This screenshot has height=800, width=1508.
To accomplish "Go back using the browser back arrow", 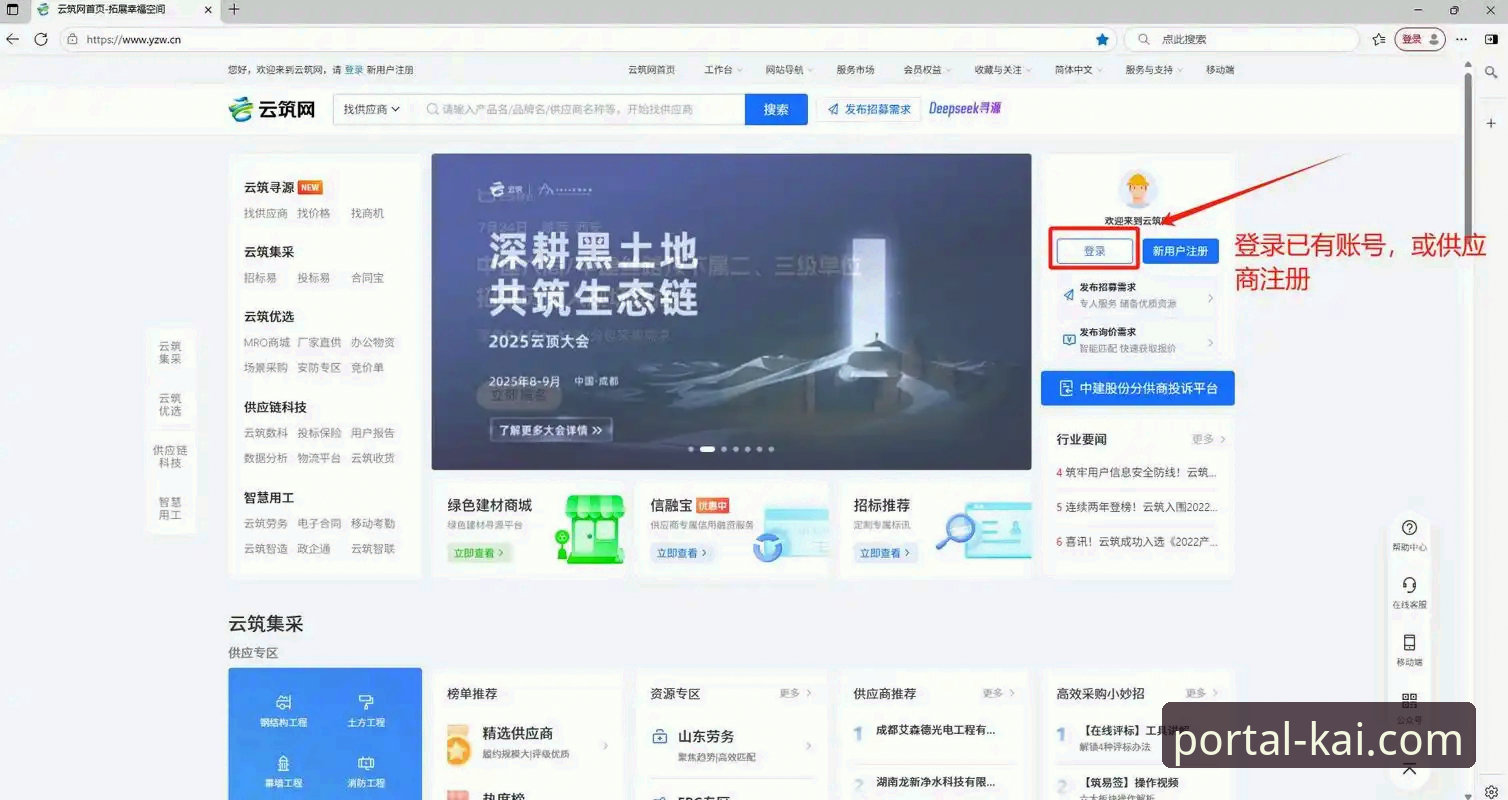I will pos(12,39).
